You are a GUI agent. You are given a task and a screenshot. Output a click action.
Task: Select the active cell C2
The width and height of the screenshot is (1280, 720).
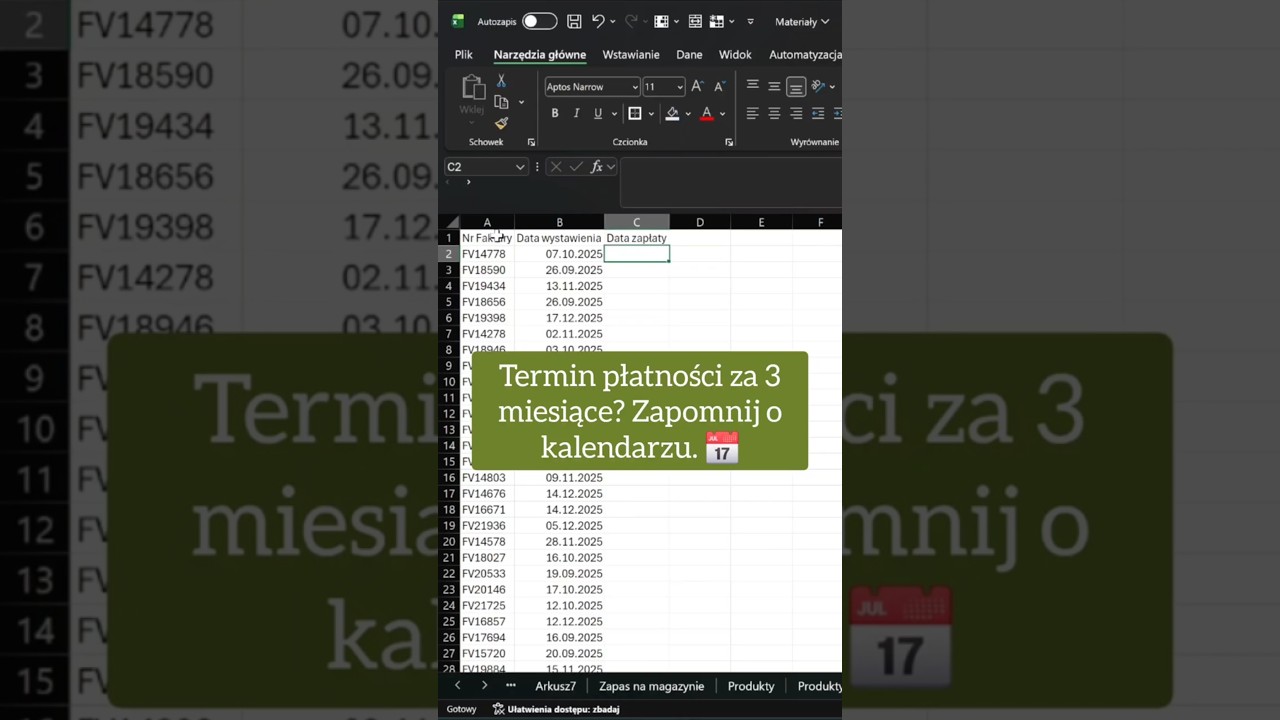pos(637,254)
